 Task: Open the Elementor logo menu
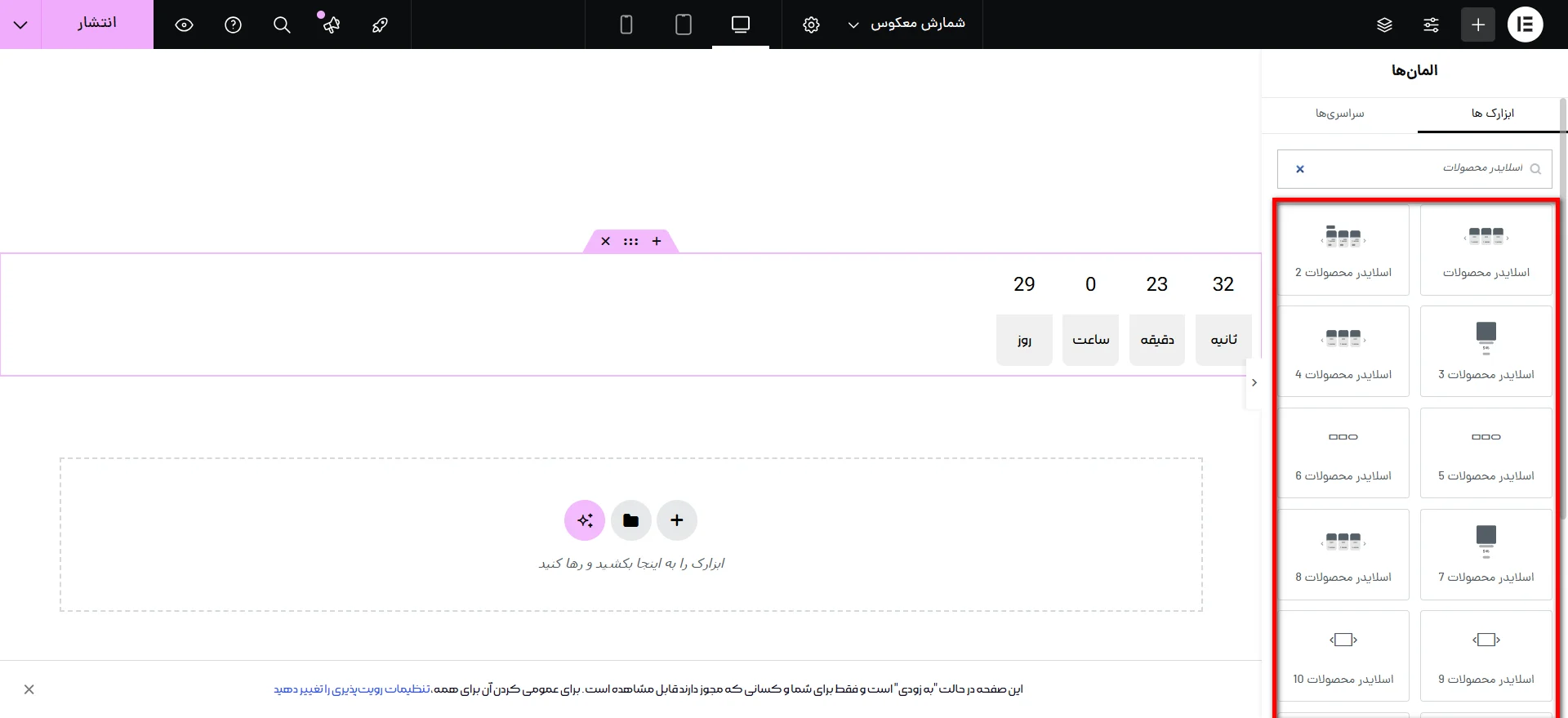1525,25
